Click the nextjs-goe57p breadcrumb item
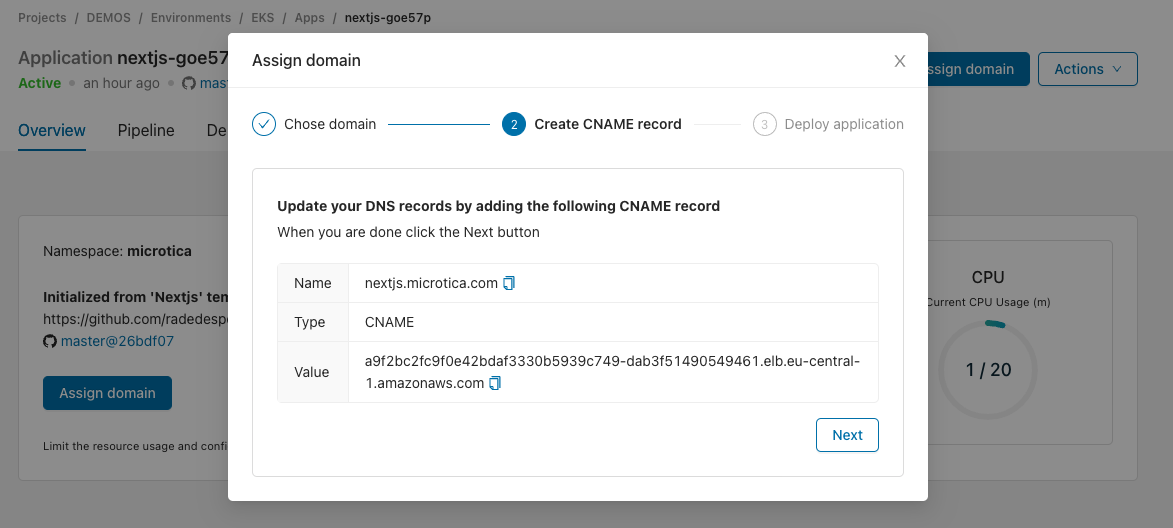The image size is (1173, 528). click(388, 17)
